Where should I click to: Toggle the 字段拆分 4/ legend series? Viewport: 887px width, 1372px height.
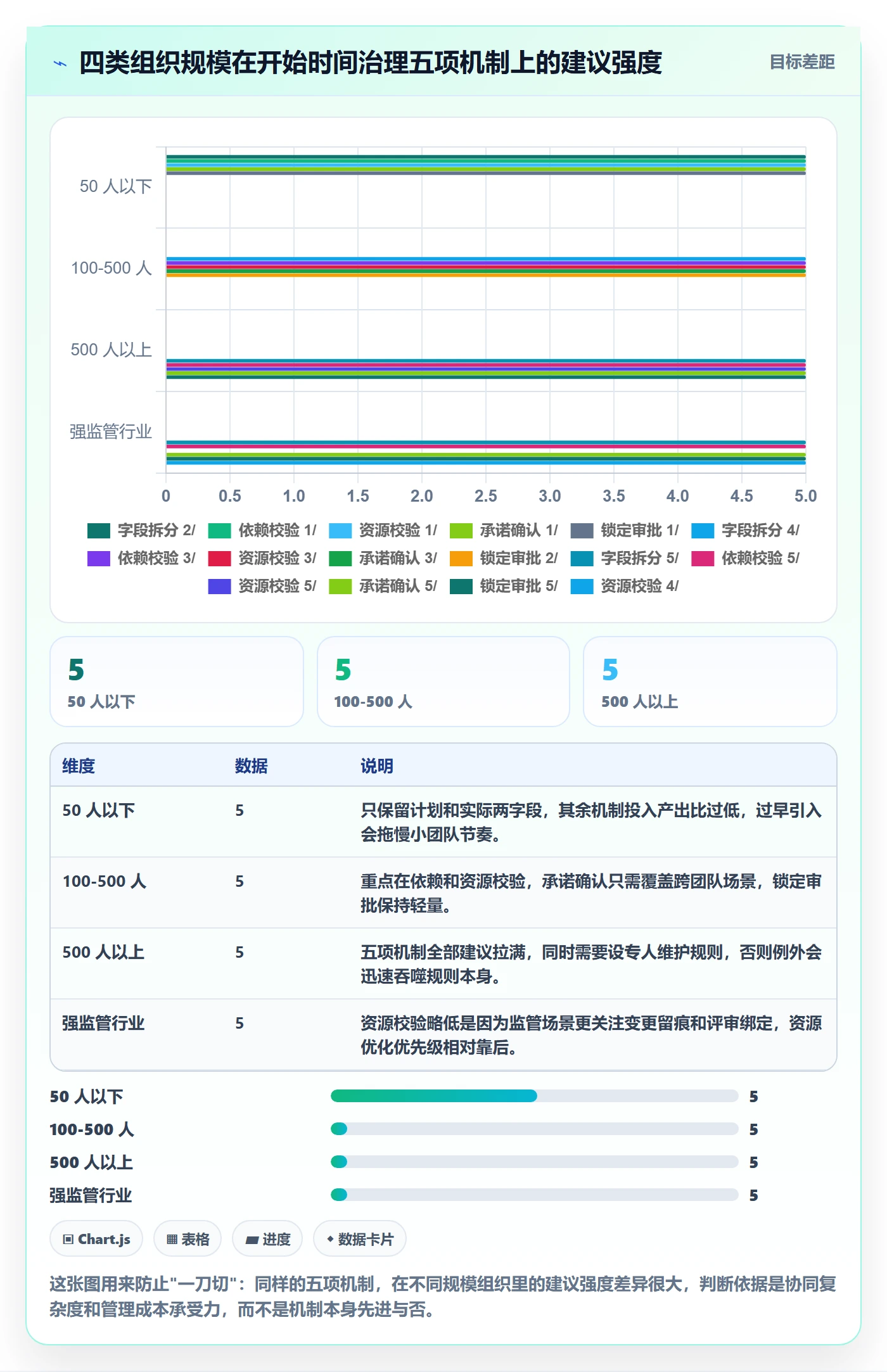point(746,530)
